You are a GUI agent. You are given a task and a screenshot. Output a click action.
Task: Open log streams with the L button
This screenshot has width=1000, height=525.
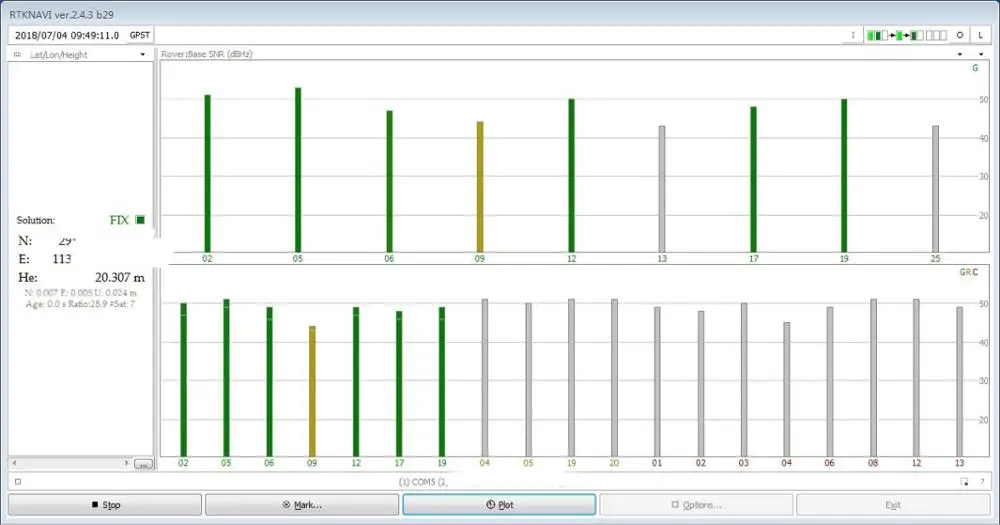click(x=980, y=35)
